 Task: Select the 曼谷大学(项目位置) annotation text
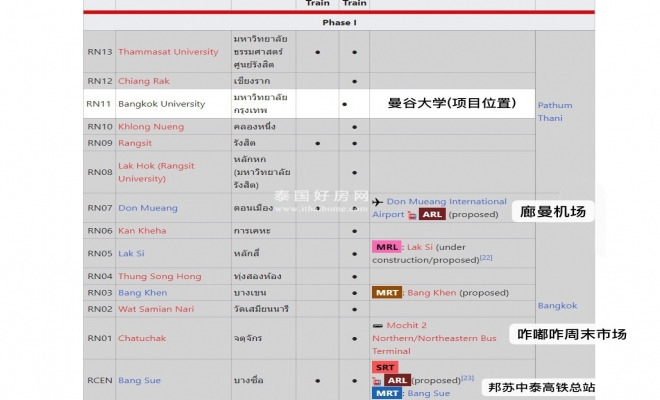click(452, 103)
